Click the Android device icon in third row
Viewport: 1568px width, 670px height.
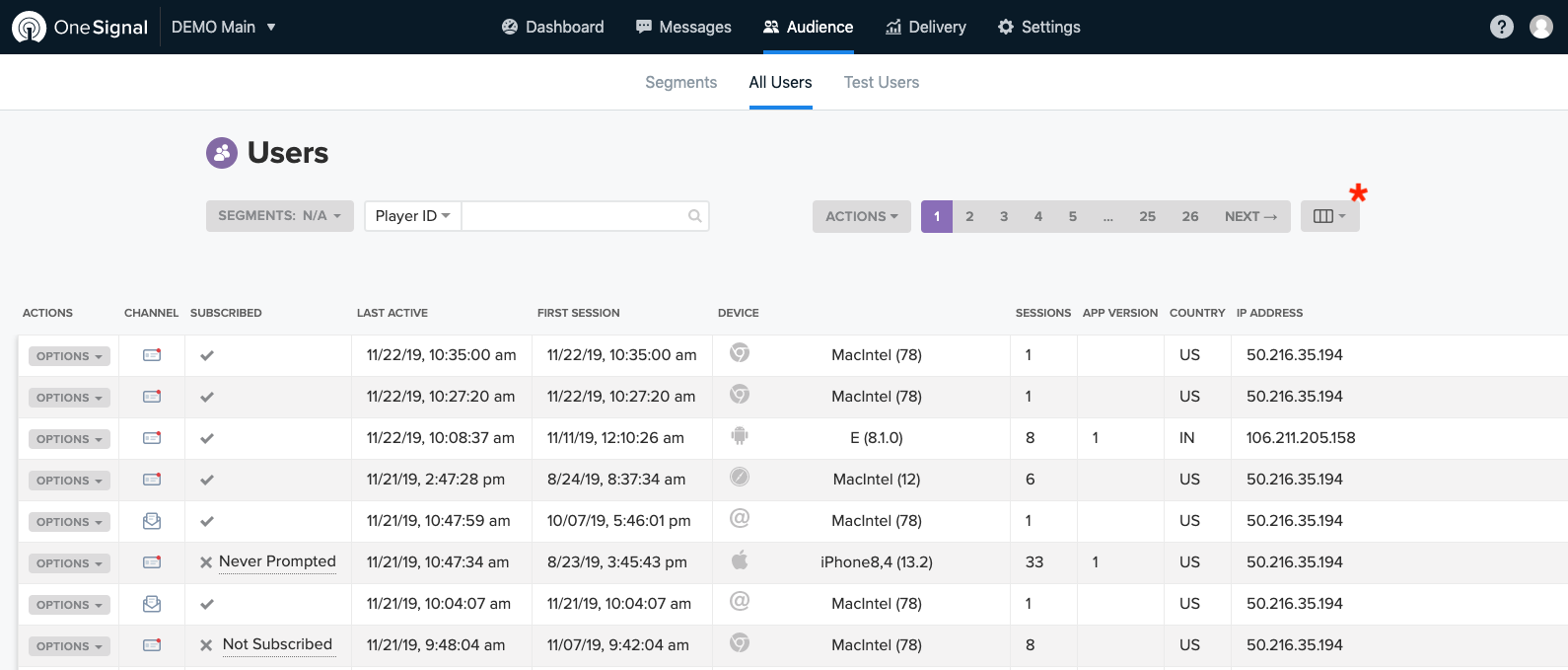pos(740,435)
